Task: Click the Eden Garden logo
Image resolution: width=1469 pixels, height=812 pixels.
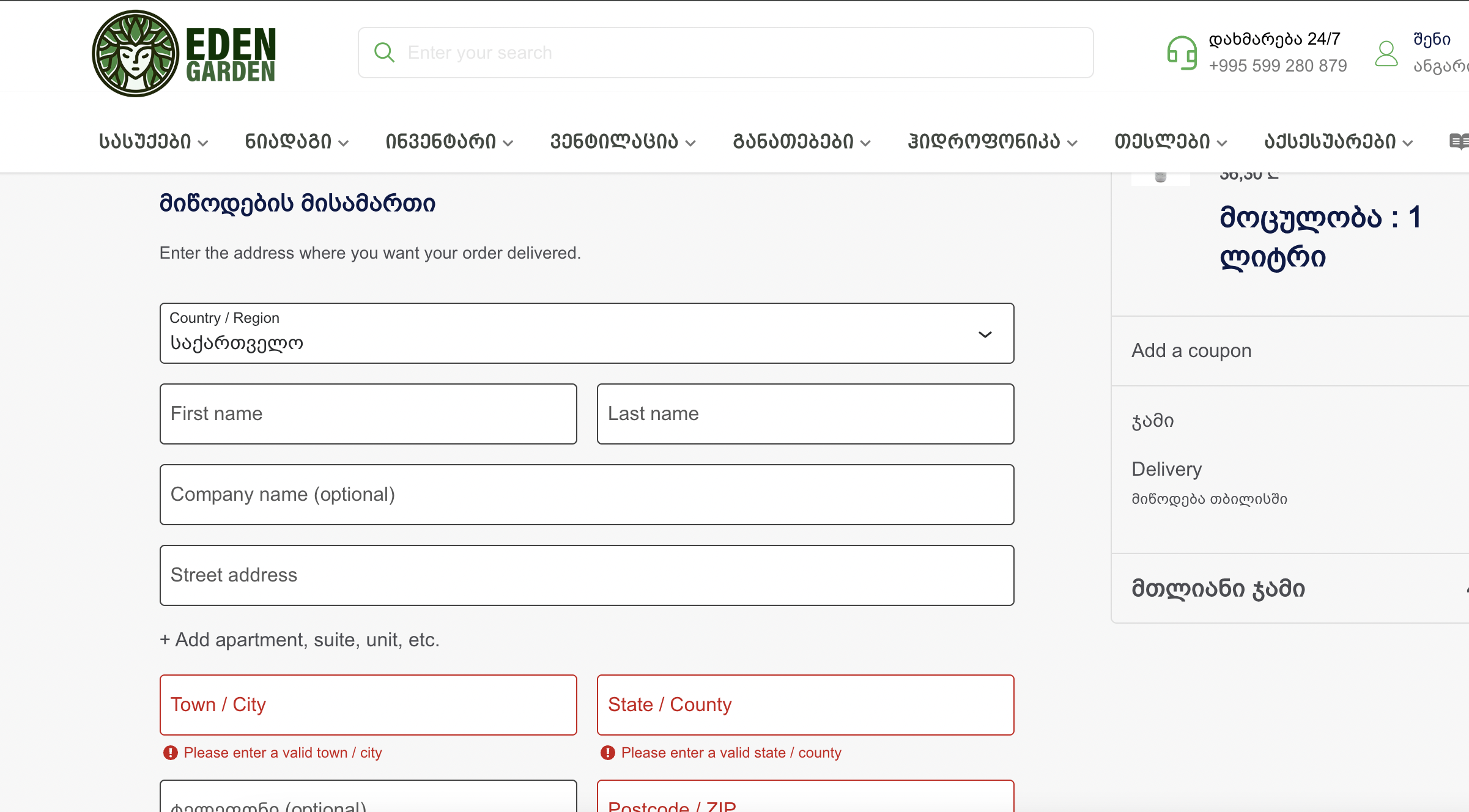Action: coord(183,53)
